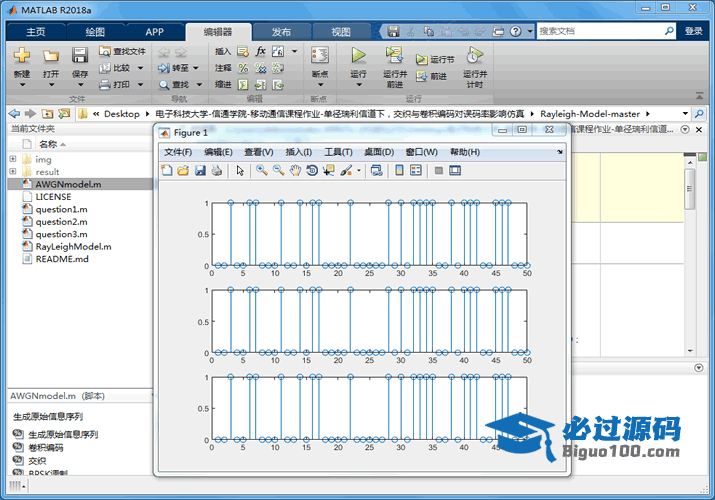715x500 pixels.
Task: Click the 搜索文档 search documentation field
Action: (600, 31)
